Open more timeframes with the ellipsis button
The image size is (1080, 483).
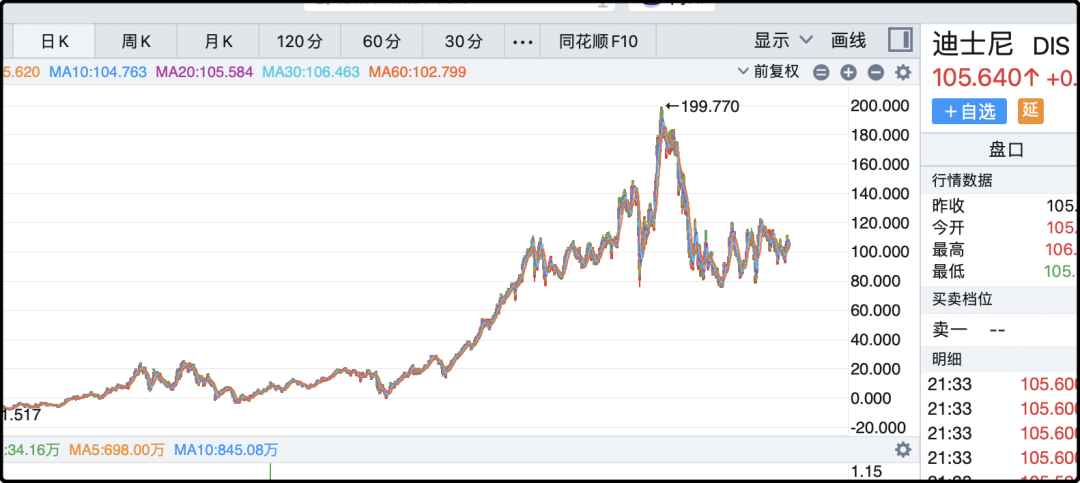click(523, 42)
